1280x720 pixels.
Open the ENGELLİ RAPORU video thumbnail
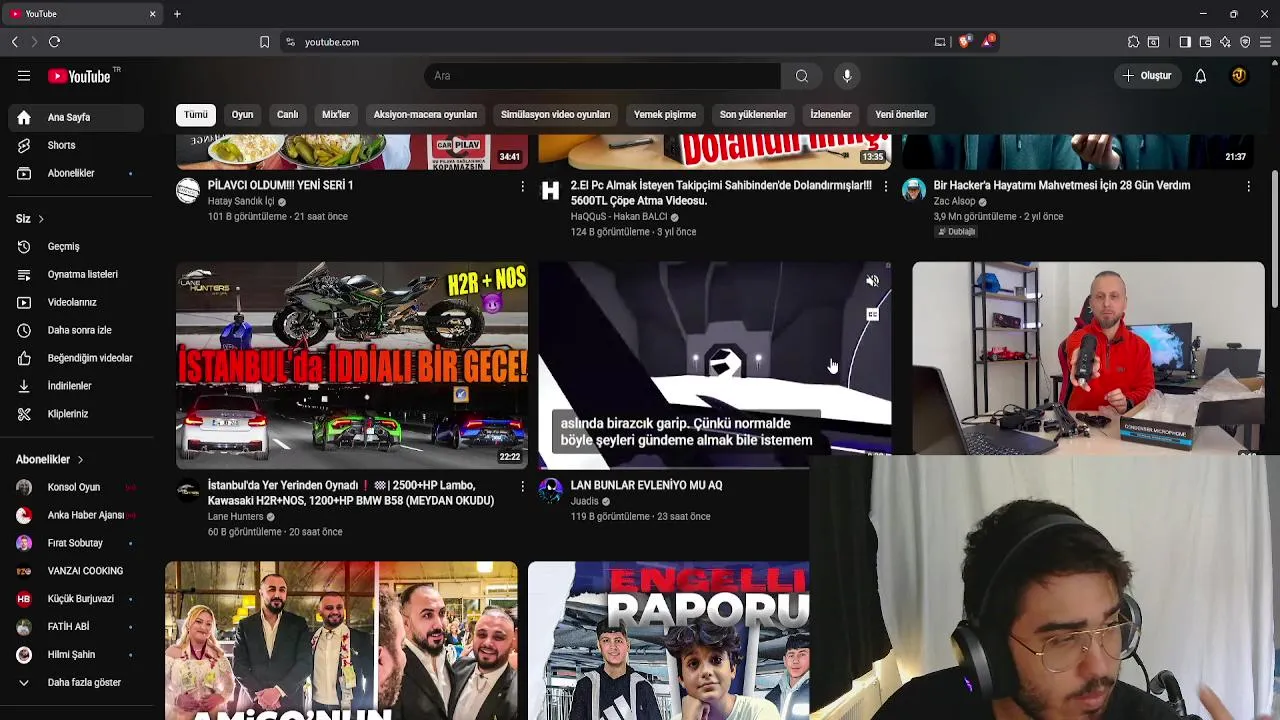[x=669, y=640]
